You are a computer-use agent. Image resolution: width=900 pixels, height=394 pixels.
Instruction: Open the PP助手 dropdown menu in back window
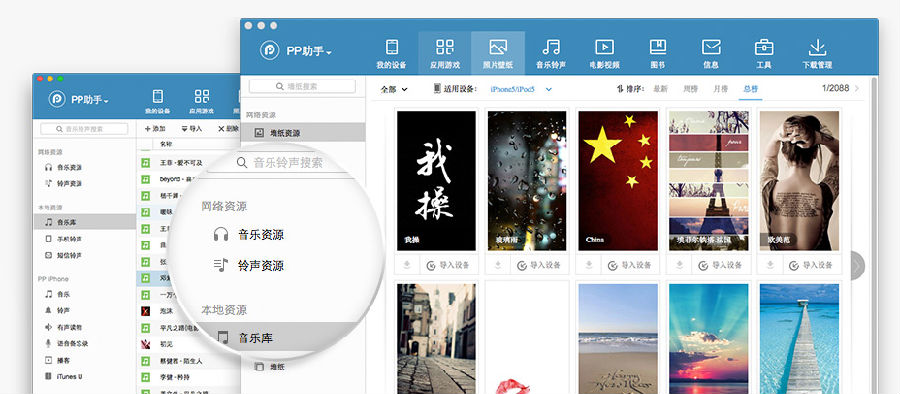(89, 100)
